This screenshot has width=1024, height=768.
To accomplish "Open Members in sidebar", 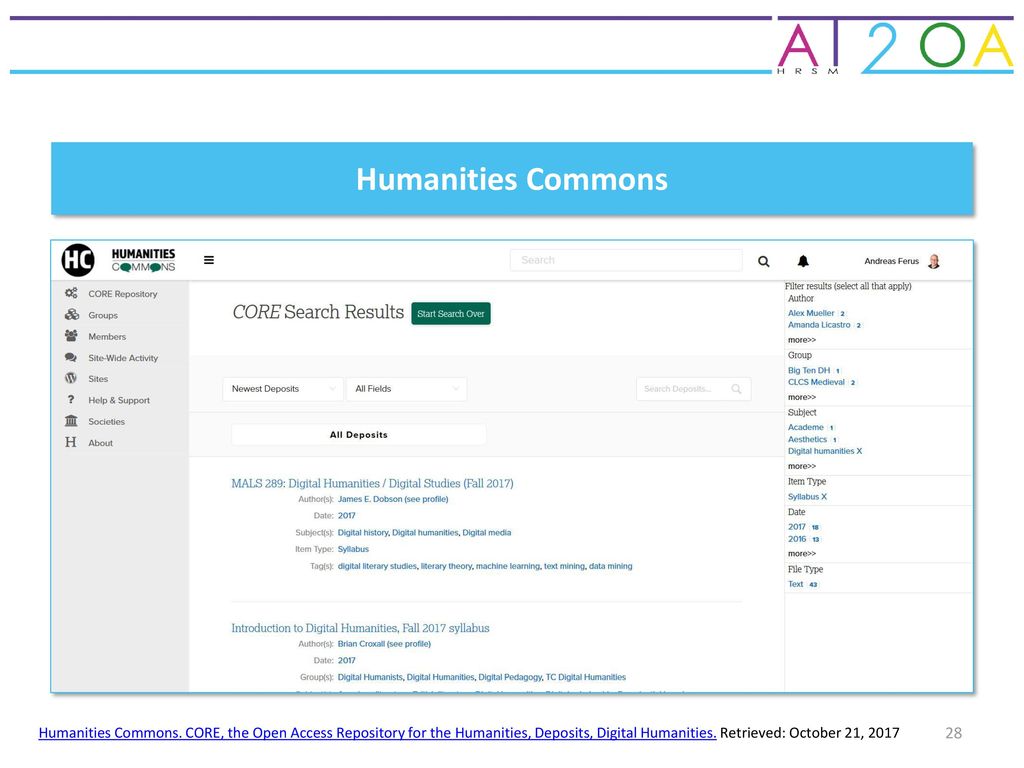I will 107,336.
